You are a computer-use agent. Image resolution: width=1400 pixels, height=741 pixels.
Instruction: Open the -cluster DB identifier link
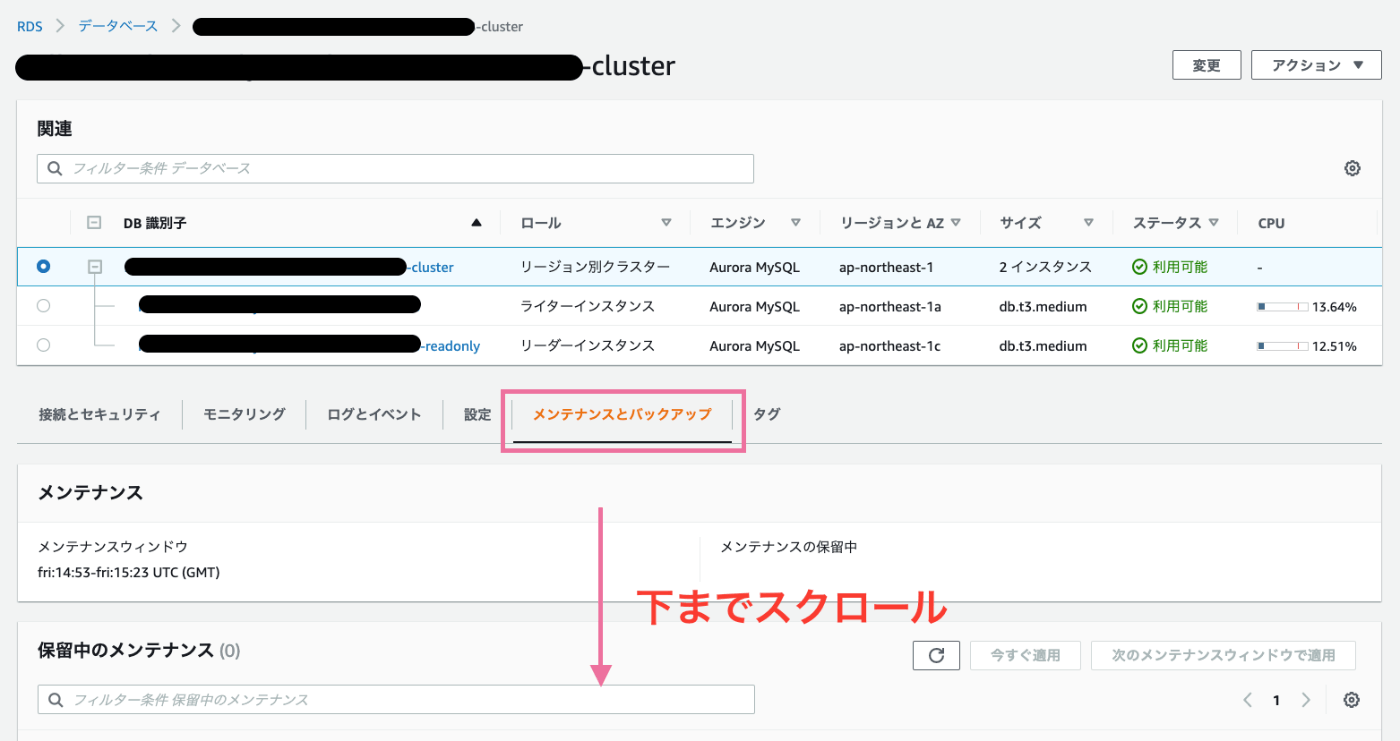point(289,267)
